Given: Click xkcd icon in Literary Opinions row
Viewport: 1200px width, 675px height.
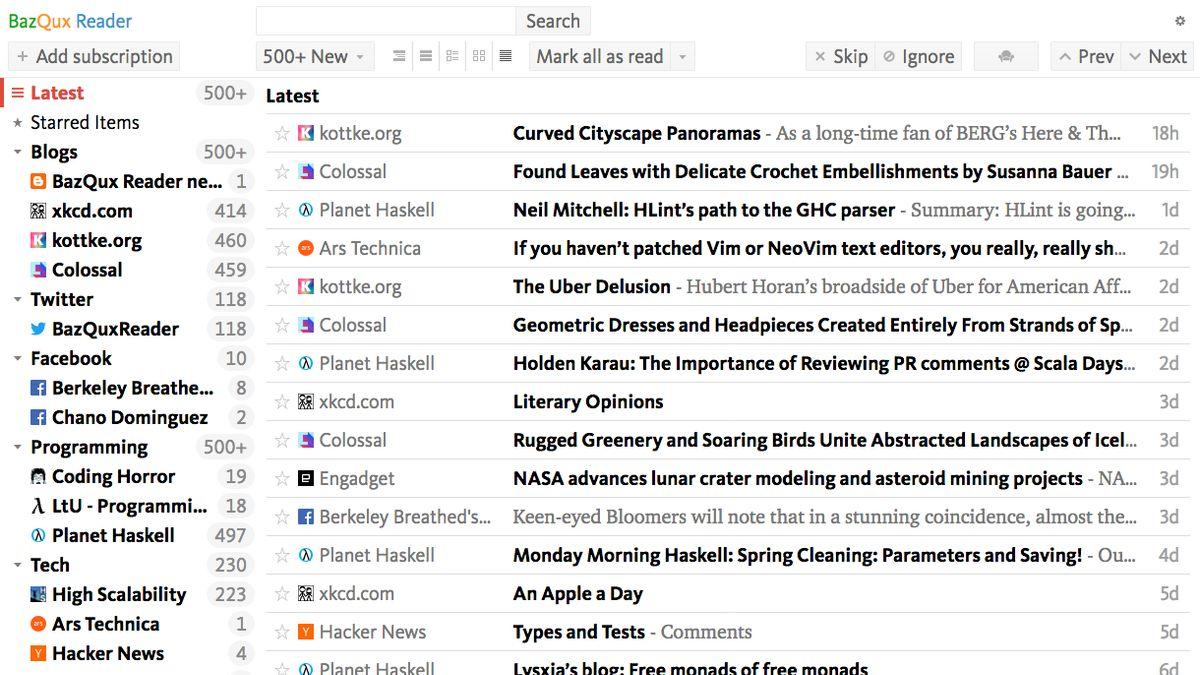Looking at the screenshot, I should (306, 402).
